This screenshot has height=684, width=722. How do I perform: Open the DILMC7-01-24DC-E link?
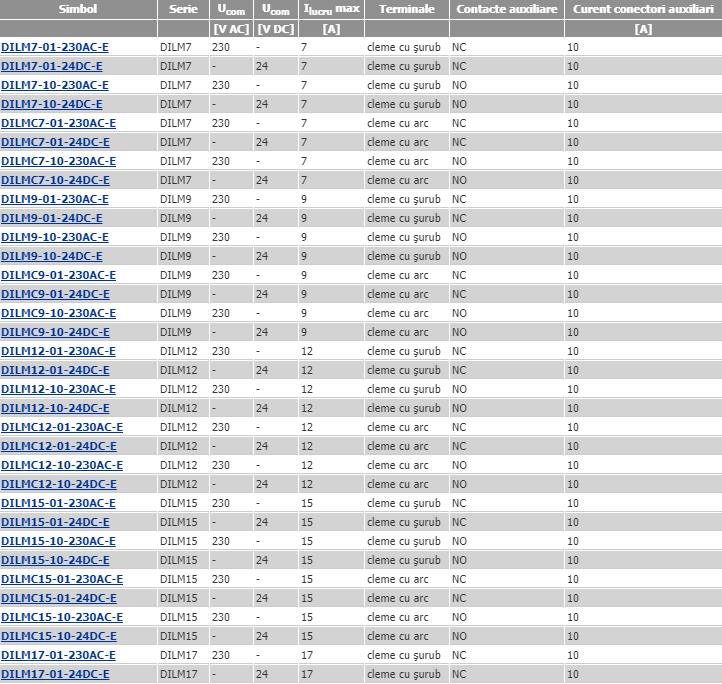pyautogui.click(x=55, y=142)
